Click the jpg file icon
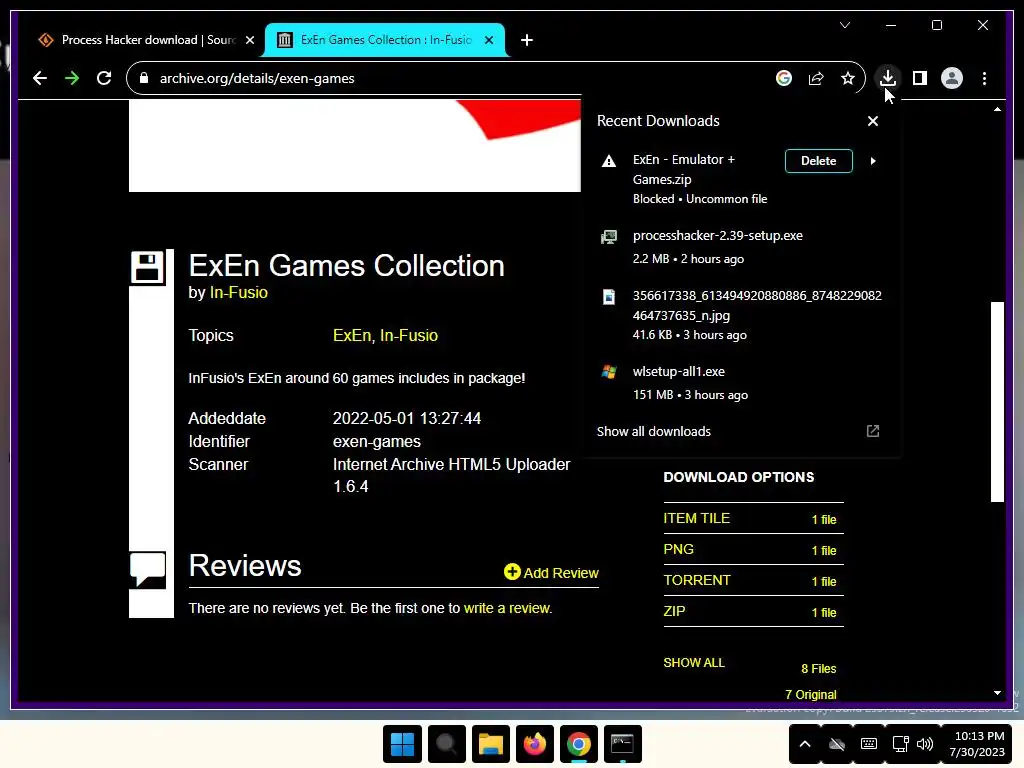The image size is (1024, 768). tap(609, 297)
